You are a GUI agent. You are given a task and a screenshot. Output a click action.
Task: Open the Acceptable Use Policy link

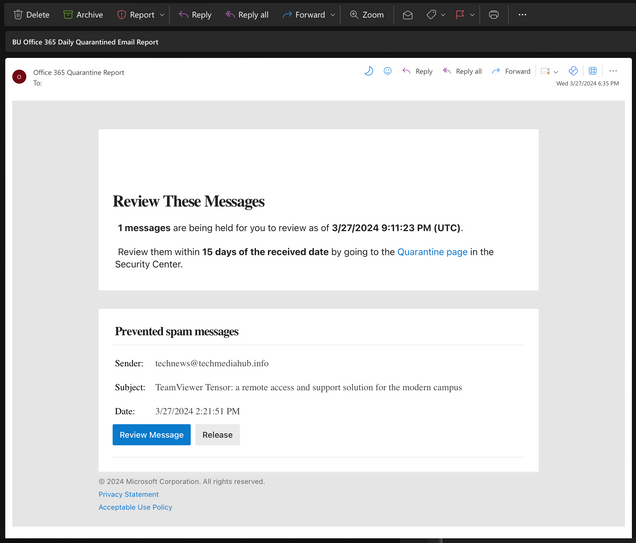(x=135, y=507)
